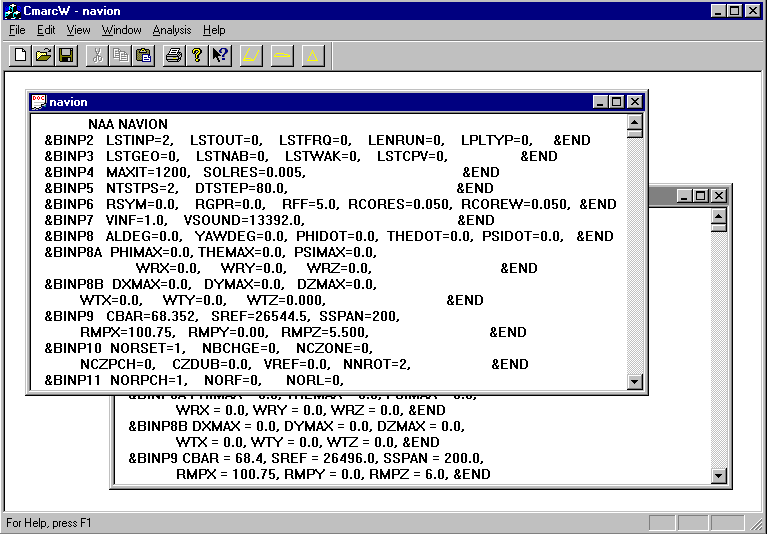Close the background document window
767x534 pixels.
tap(719, 196)
